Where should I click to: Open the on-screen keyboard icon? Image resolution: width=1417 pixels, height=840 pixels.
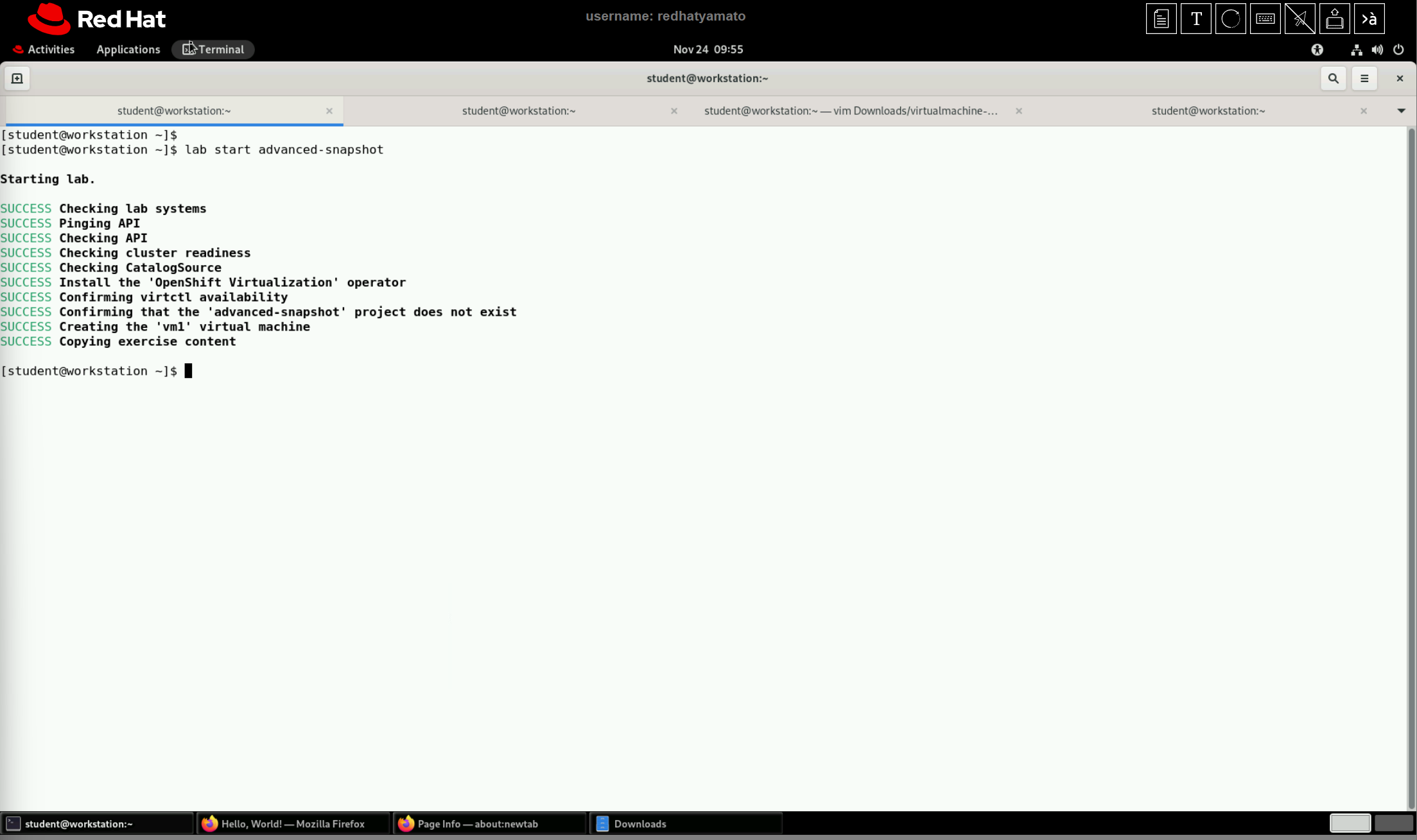[1265, 18]
